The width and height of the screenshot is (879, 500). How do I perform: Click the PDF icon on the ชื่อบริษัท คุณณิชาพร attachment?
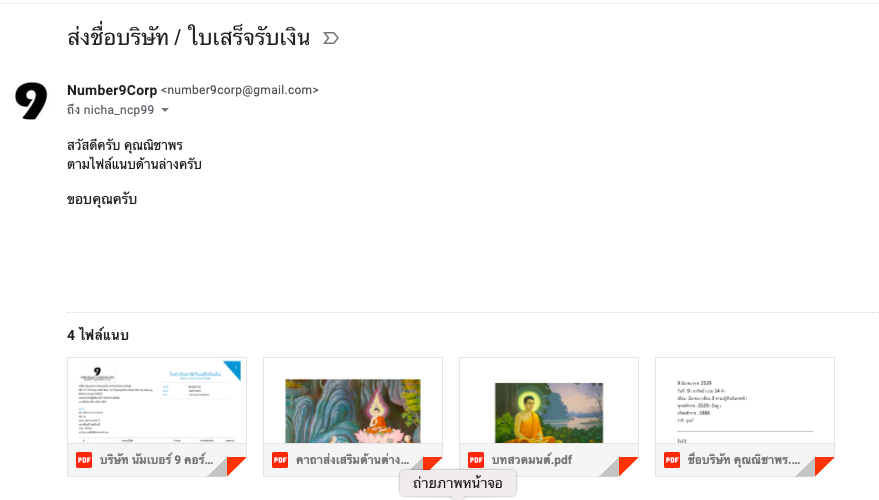point(672,460)
